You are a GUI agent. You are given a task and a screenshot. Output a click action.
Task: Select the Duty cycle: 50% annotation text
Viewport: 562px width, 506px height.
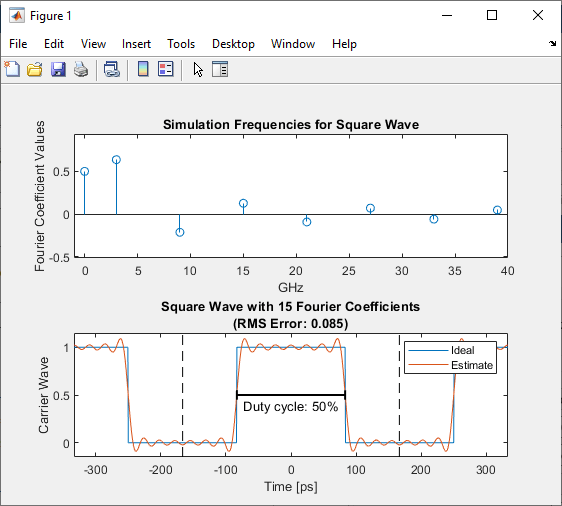point(290,407)
